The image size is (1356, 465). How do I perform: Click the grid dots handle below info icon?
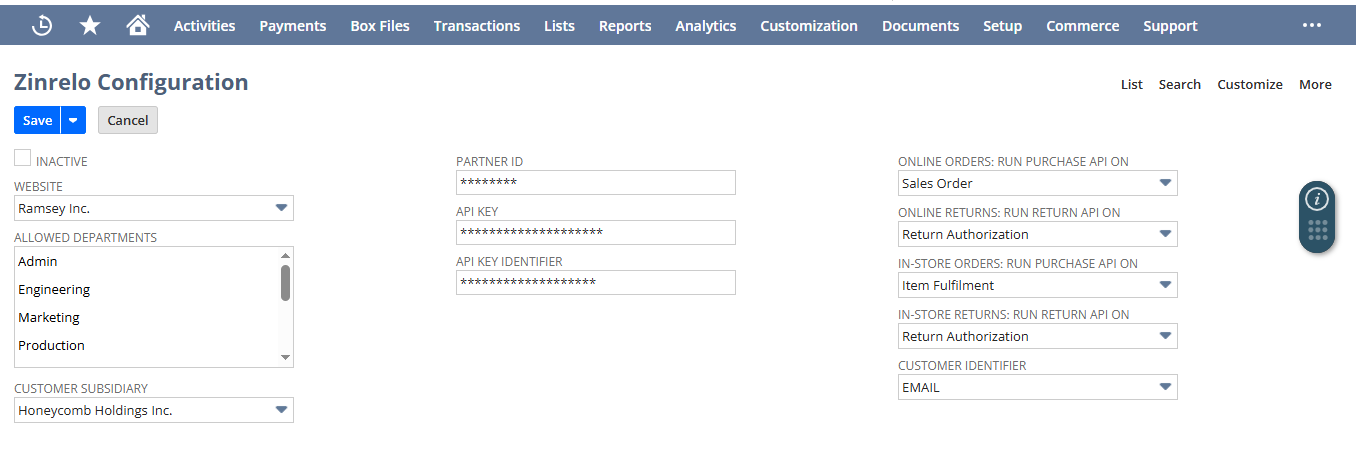pos(1317,231)
